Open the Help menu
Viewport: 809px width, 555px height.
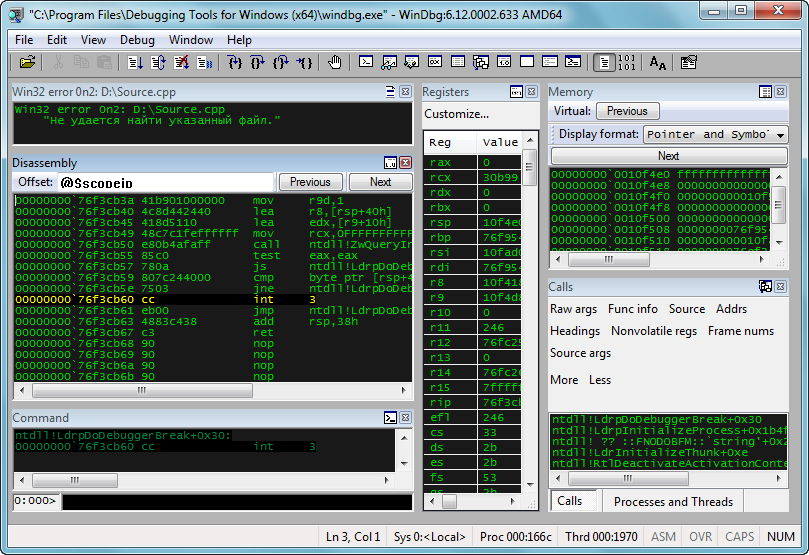(239, 40)
